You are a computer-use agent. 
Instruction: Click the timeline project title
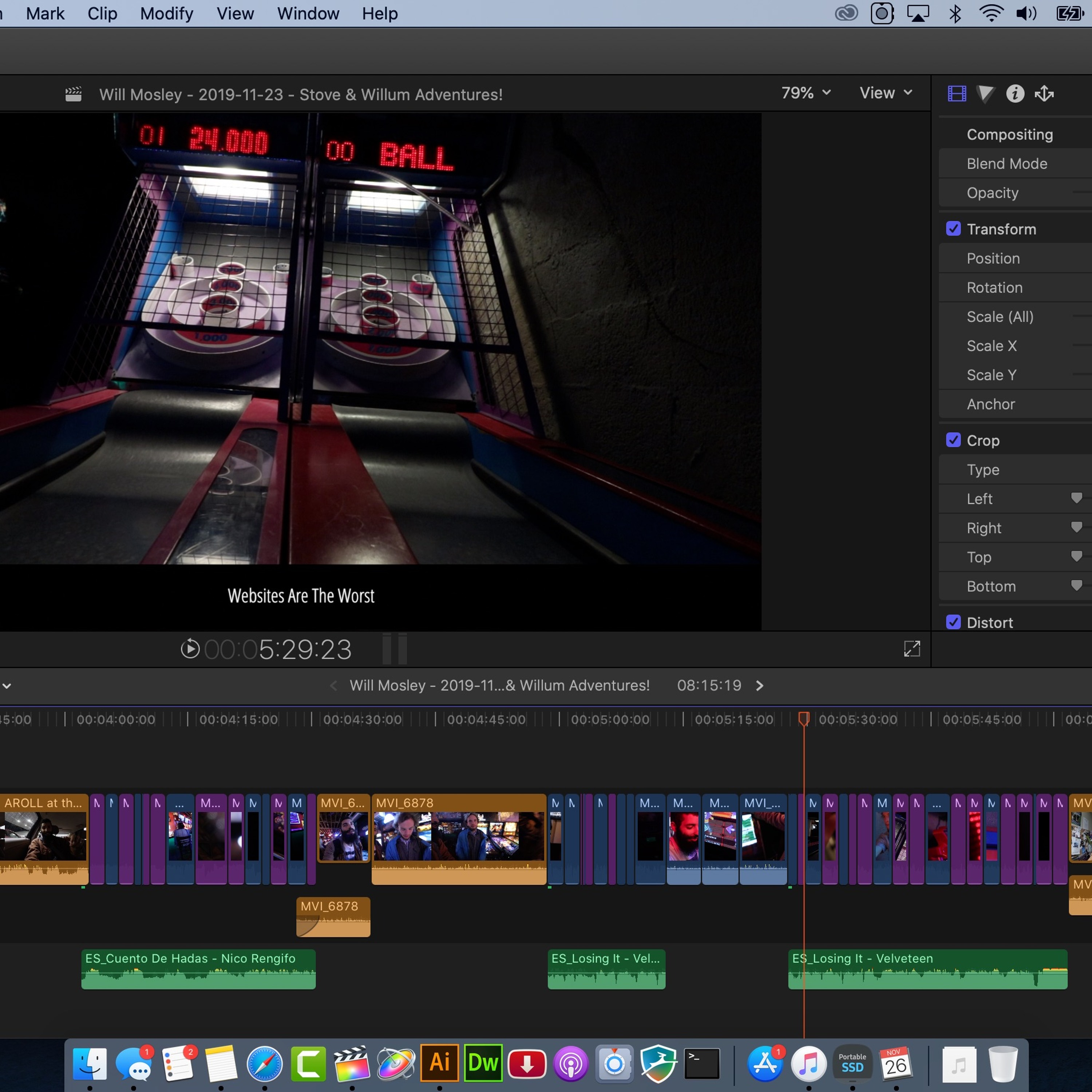pyautogui.click(x=500, y=685)
